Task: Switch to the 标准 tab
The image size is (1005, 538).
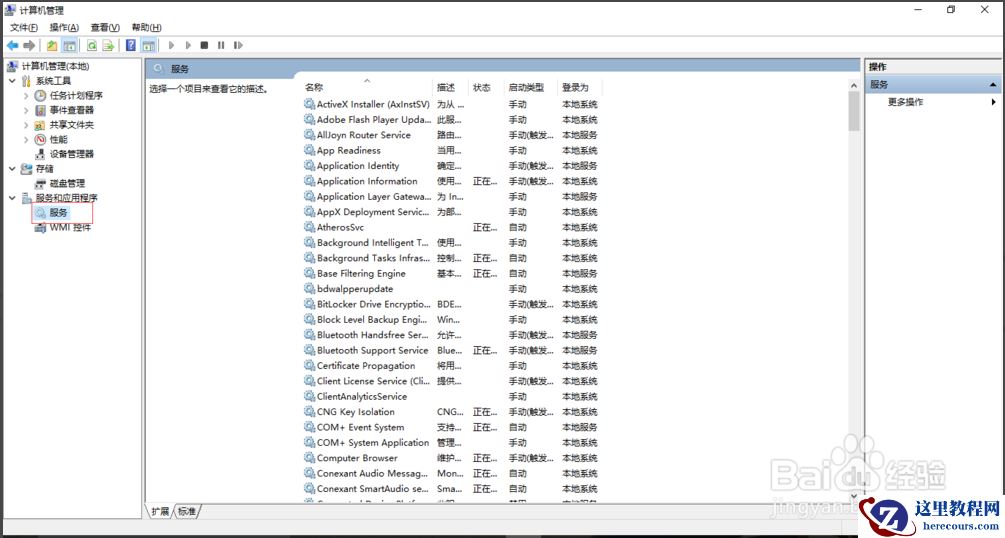Action: pyautogui.click(x=187, y=511)
